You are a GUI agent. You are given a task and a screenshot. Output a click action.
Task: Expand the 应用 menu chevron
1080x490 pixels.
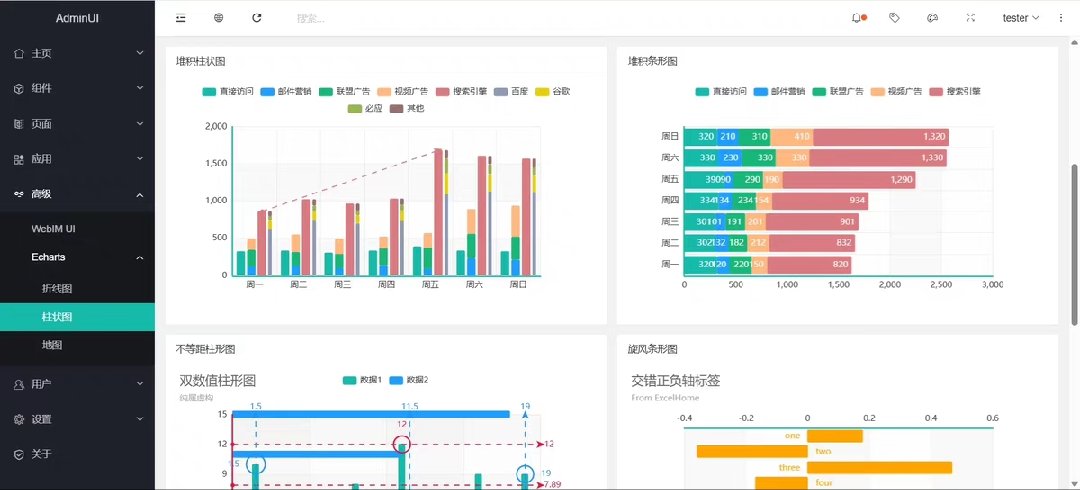(140, 159)
